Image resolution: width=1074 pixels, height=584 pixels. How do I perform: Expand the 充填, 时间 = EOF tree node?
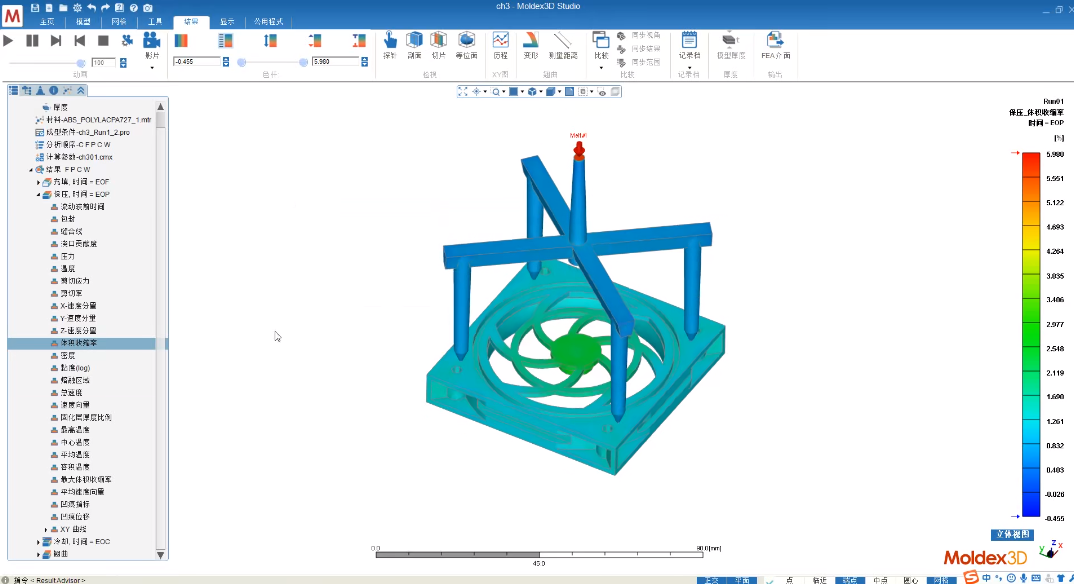coord(39,182)
